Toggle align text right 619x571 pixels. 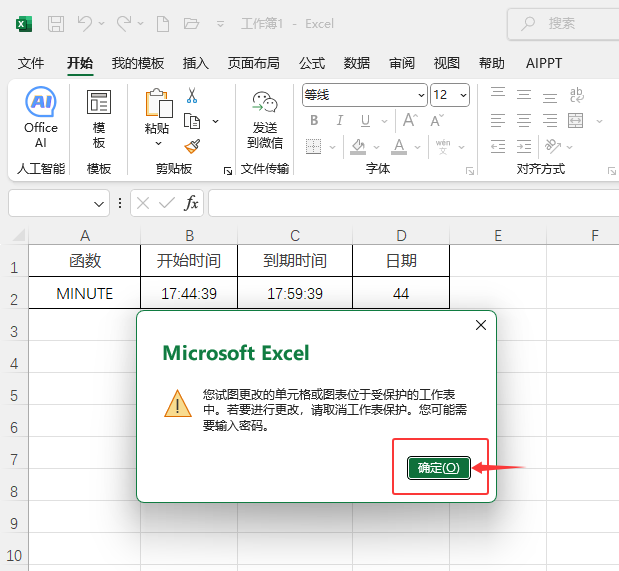550,120
